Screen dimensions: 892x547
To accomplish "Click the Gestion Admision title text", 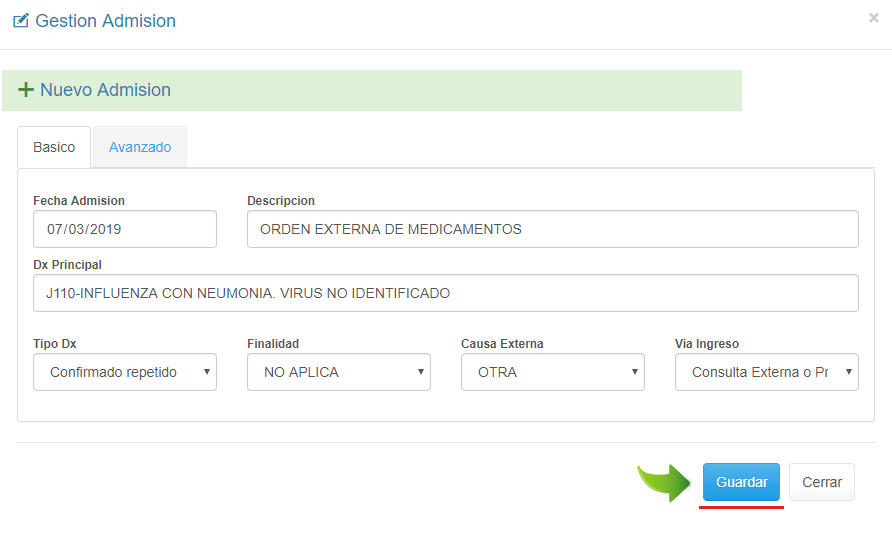I will (x=105, y=21).
